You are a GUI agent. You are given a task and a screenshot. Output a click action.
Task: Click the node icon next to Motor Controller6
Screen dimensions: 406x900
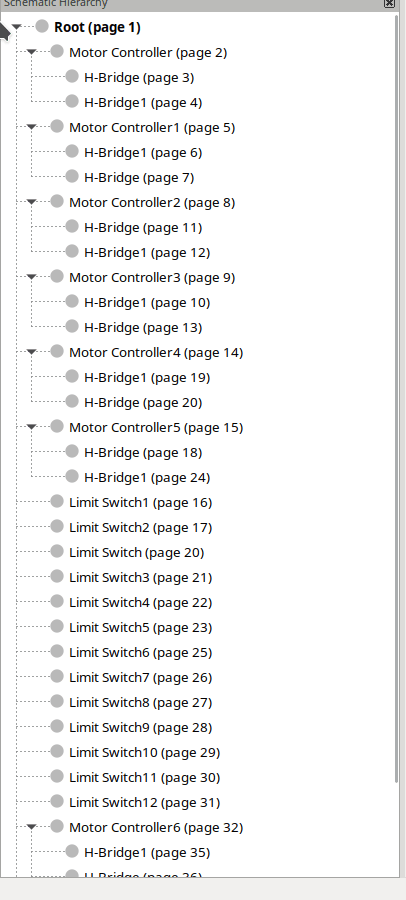pos(57,827)
